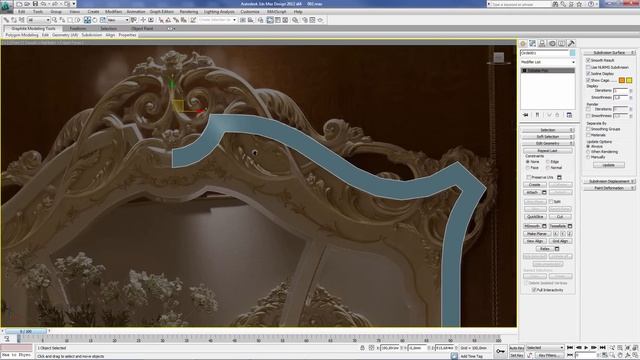Open the Attach settings box icon
640x360 pixels.
544,192
